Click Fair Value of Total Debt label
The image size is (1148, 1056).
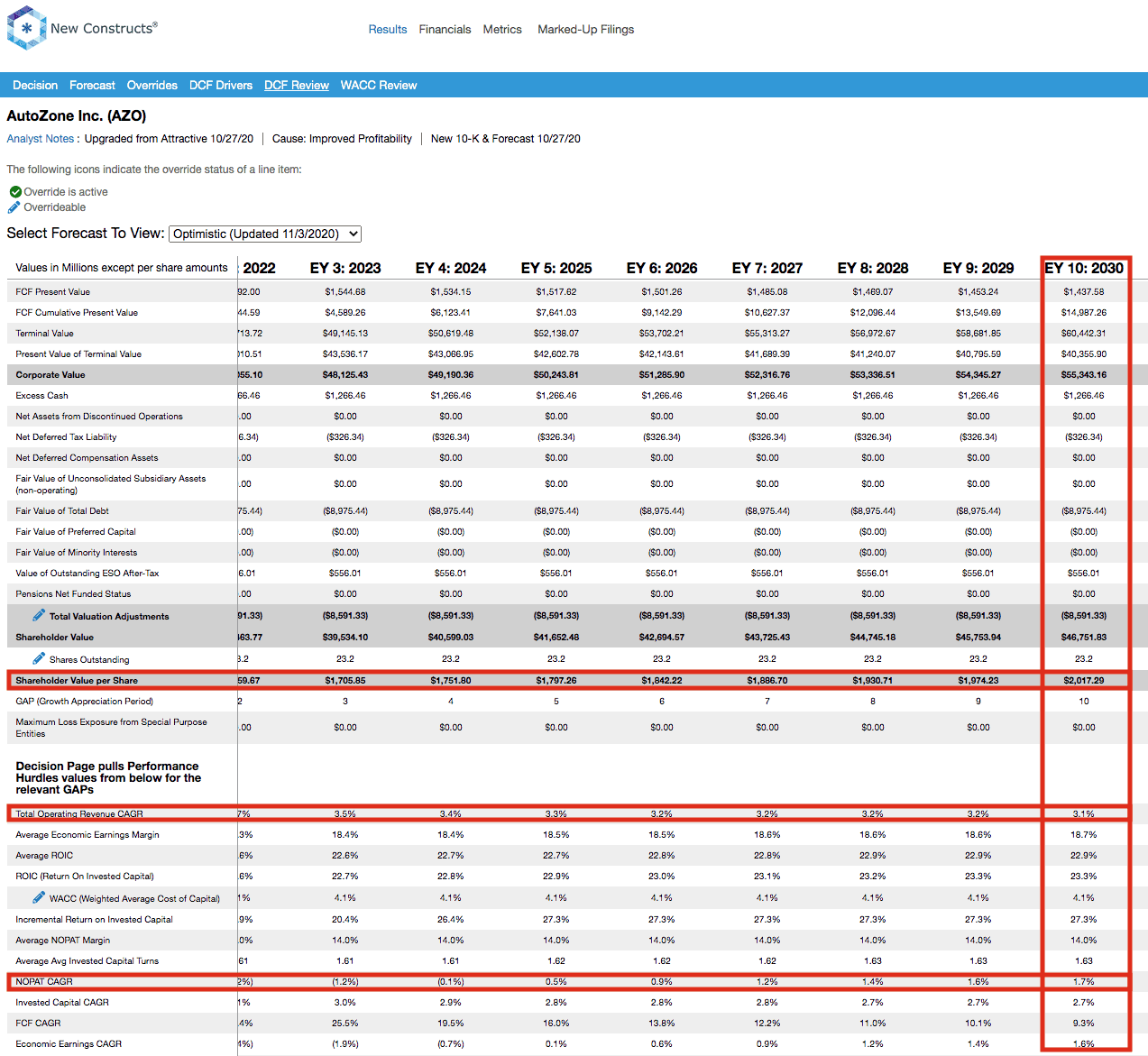(62, 511)
